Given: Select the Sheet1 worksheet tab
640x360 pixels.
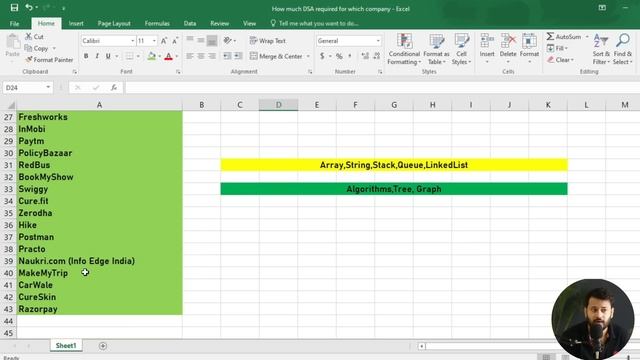Looking at the screenshot, I should click(x=66, y=346).
